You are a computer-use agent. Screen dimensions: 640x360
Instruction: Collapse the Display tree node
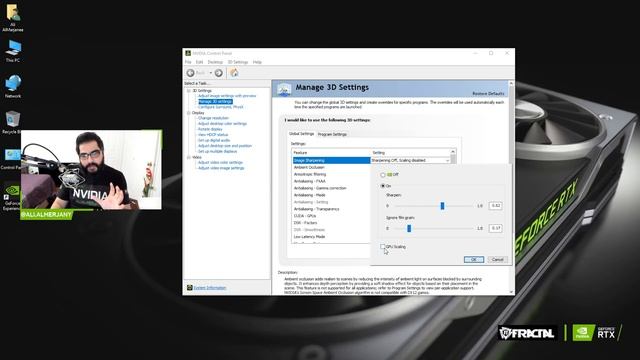coord(189,113)
